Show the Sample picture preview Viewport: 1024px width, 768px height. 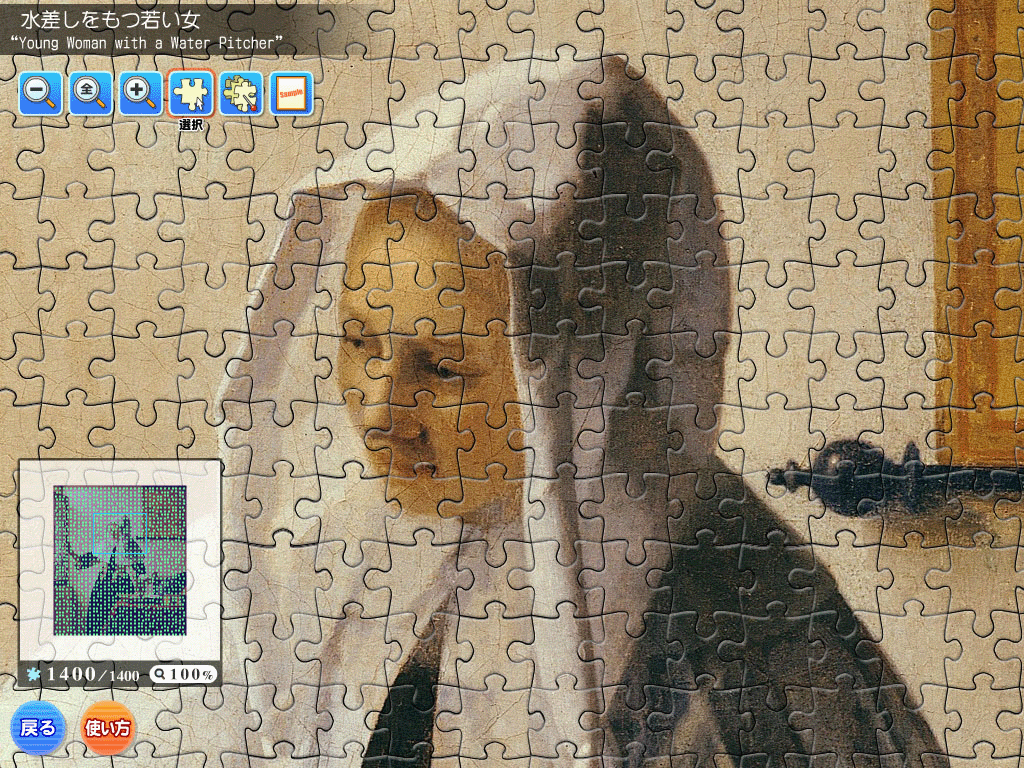coord(291,94)
